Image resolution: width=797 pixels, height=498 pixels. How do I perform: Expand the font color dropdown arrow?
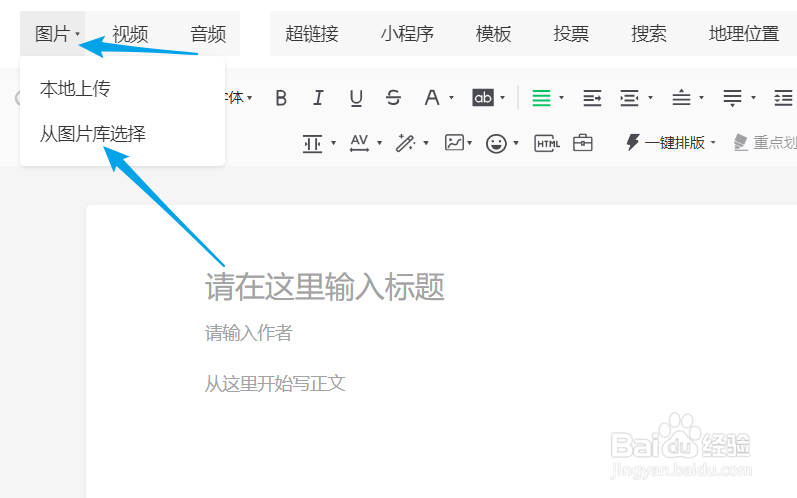pos(451,98)
